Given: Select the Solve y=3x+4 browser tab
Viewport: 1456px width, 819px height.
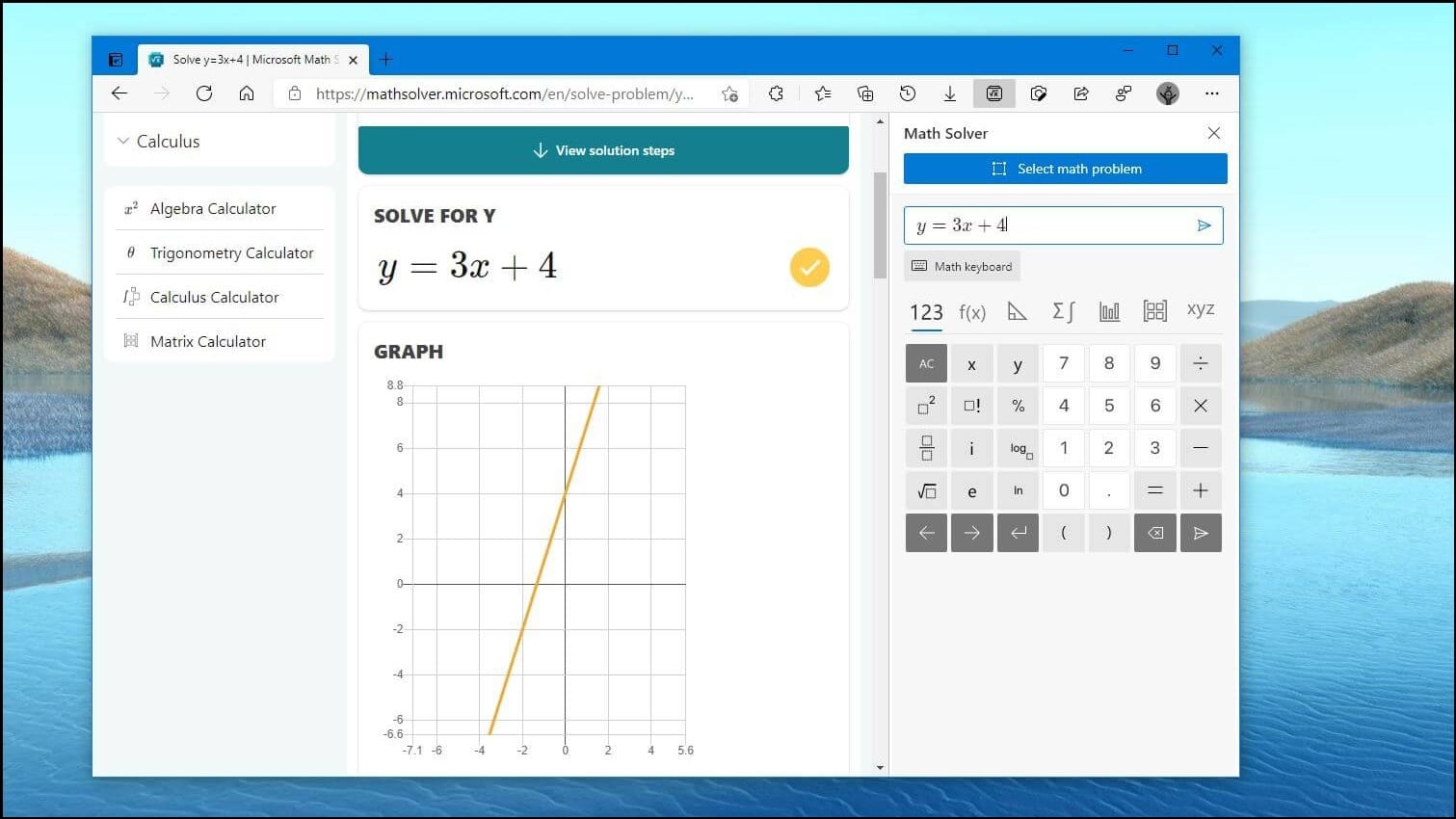Looking at the screenshot, I should click(x=251, y=60).
